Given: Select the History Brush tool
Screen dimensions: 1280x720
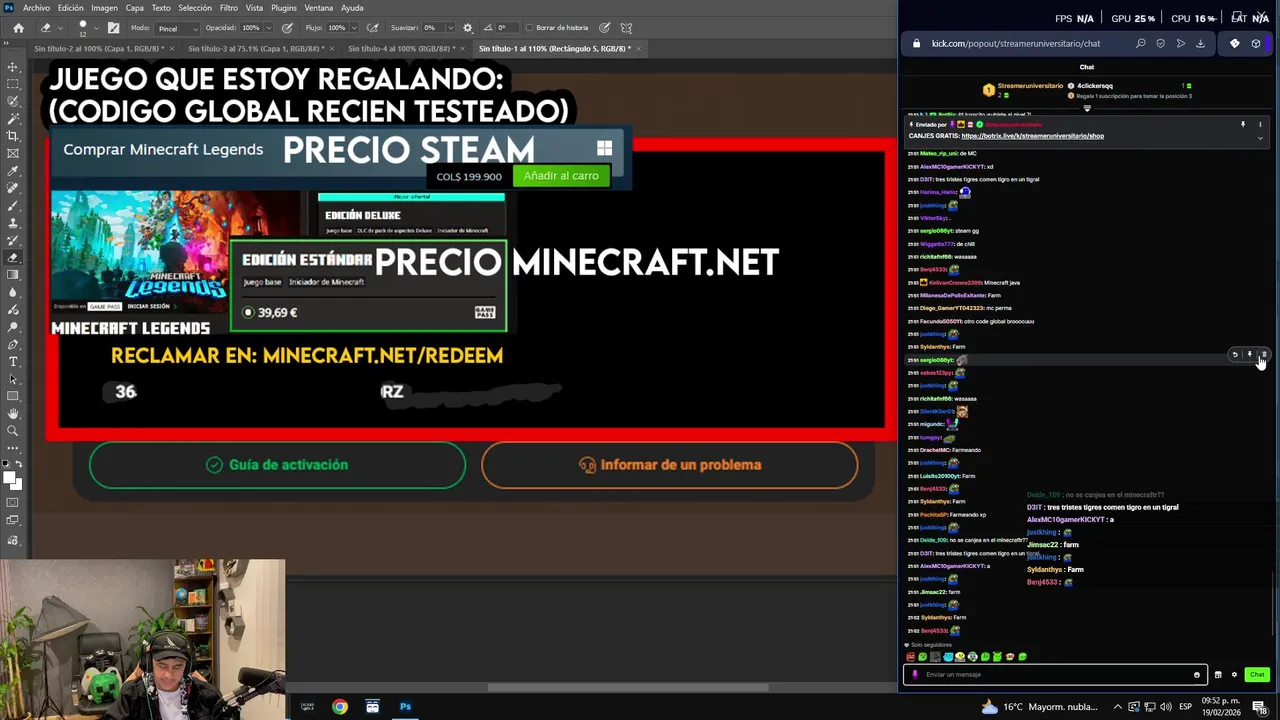Looking at the screenshot, I should click(x=13, y=240).
